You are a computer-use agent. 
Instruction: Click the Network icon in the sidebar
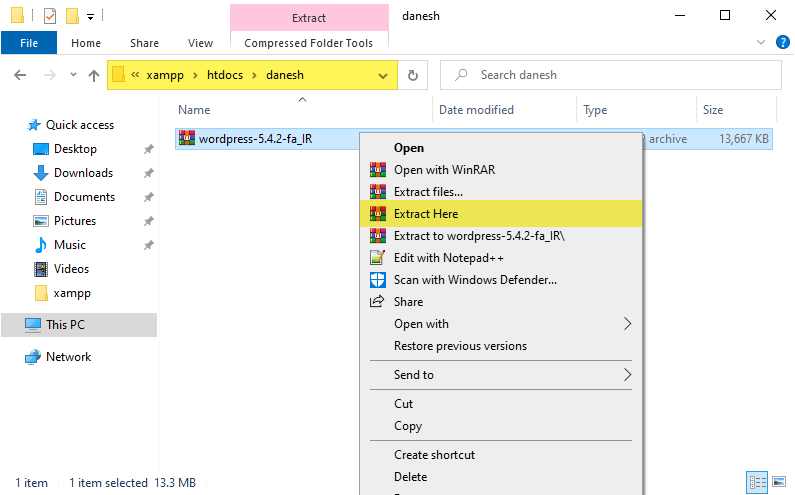[x=33, y=357]
